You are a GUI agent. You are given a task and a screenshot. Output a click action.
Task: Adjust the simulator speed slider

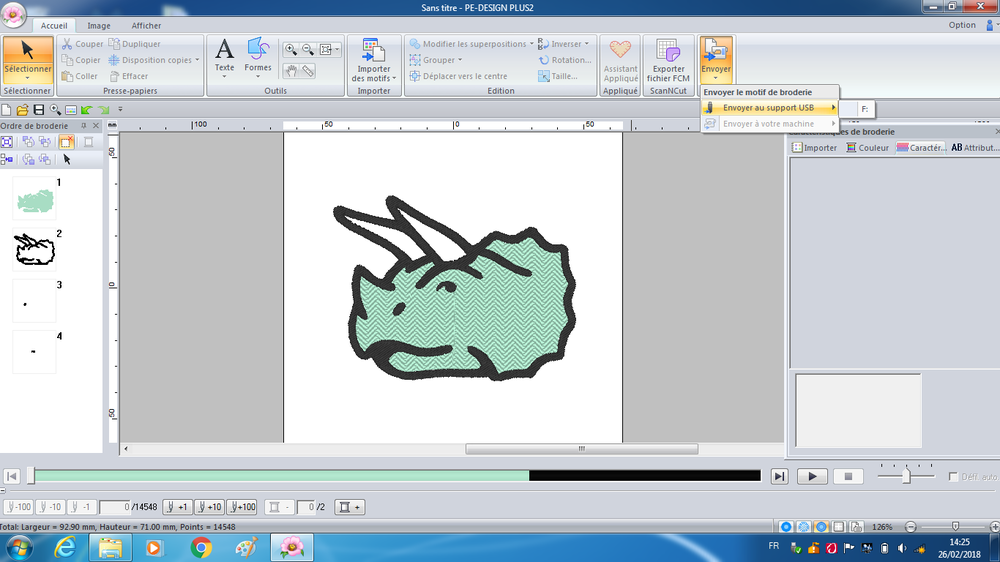pyautogui.click(x=906, y=477)
